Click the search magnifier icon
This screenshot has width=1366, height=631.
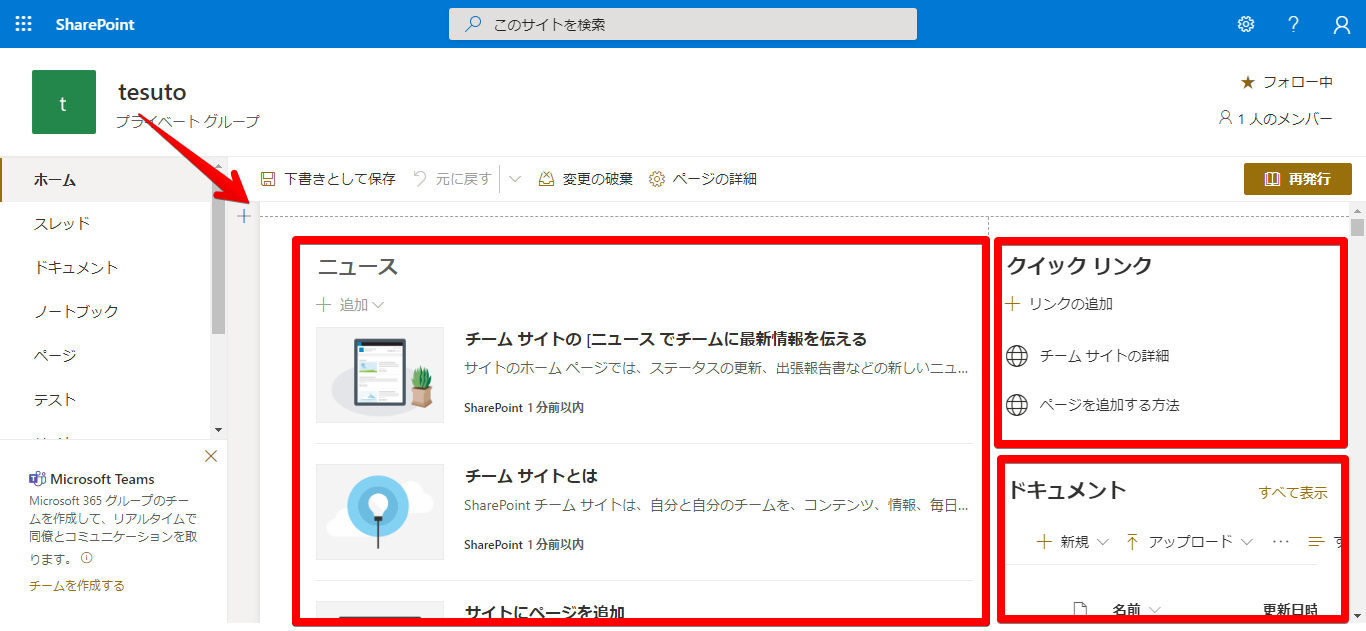[x=474, y=24]
